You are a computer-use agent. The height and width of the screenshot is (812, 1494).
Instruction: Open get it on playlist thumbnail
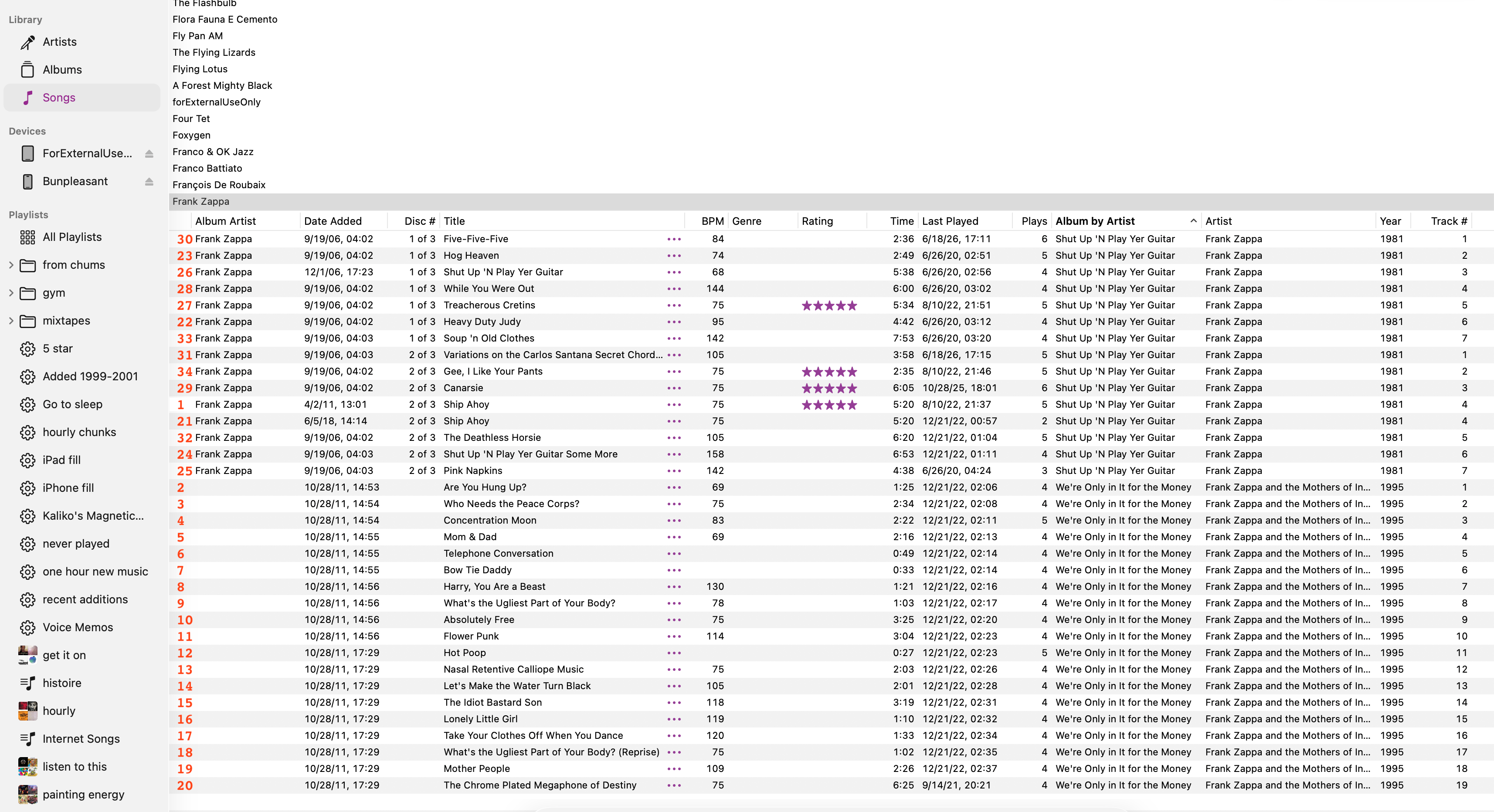27,655
